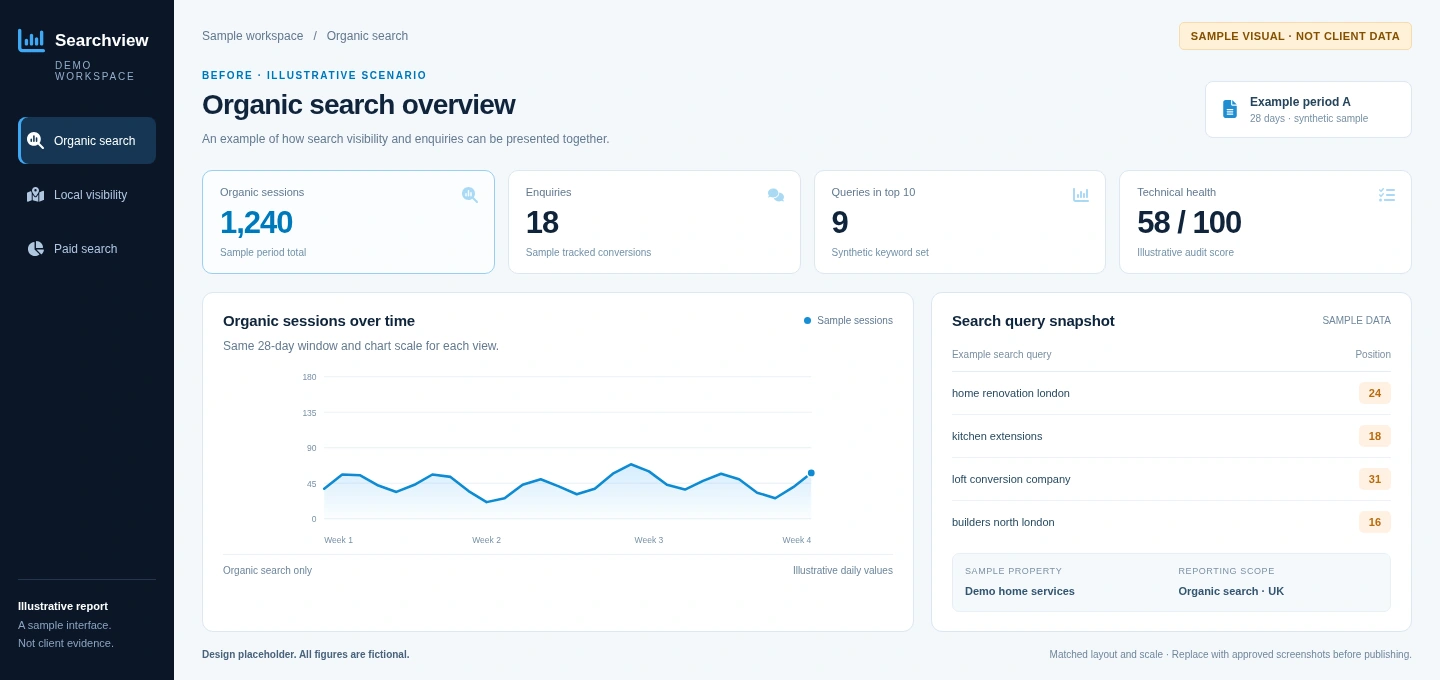This screenshot has height=680, width=1440.
Task: Click the Week 4 axis label
Action: click(797, 540)
